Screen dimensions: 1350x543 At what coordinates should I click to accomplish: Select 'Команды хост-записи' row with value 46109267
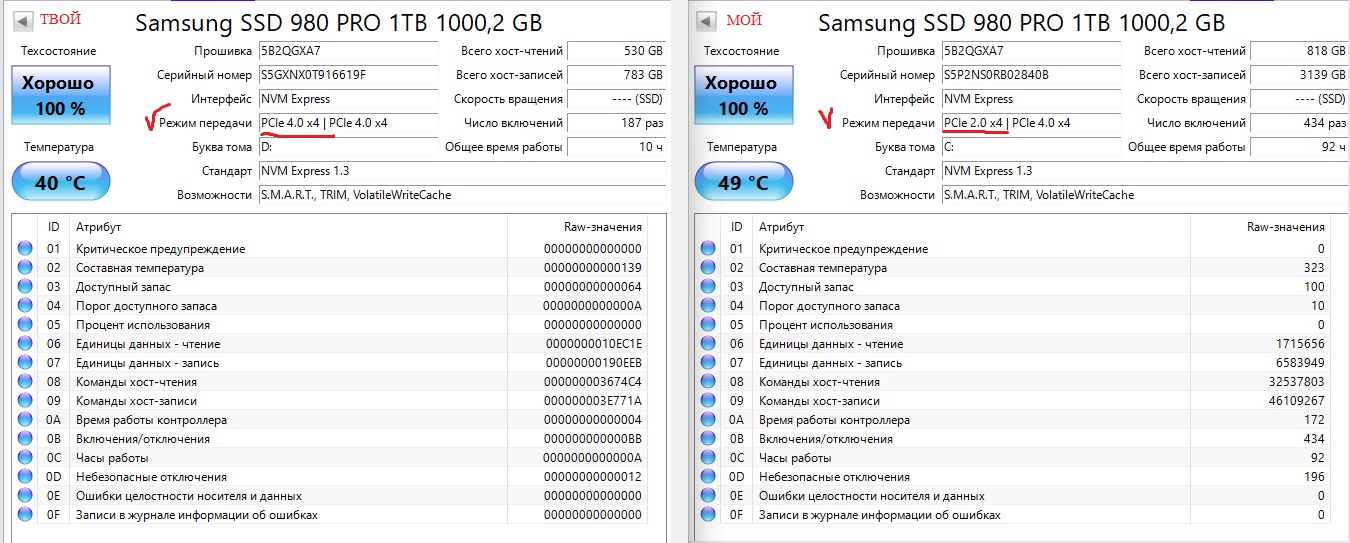click(1013, 401)
